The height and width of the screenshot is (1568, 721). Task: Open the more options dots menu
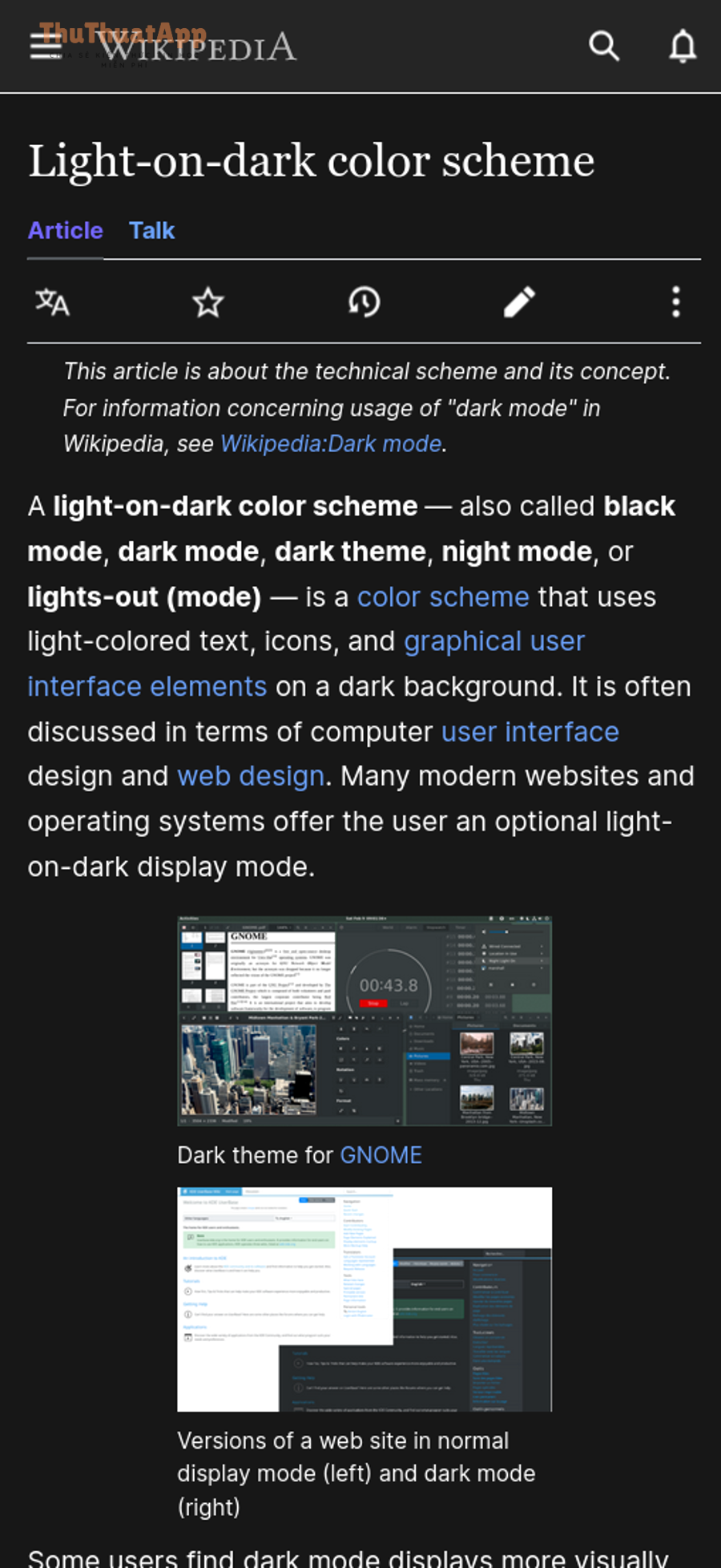pyautogui.click(x=676, y=302)
